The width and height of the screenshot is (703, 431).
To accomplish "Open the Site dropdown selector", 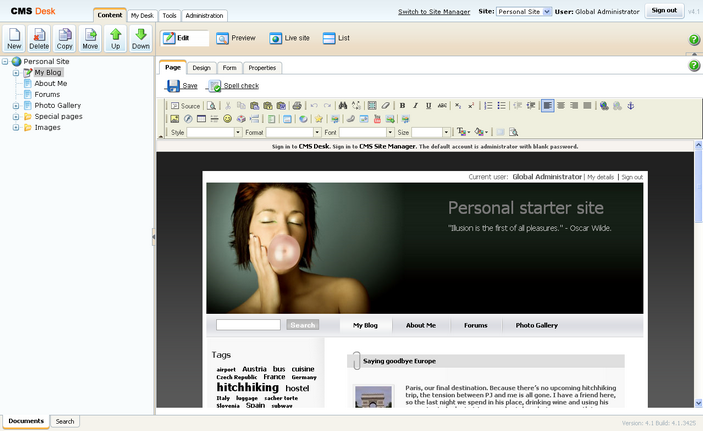I will (x=525, y=12).
